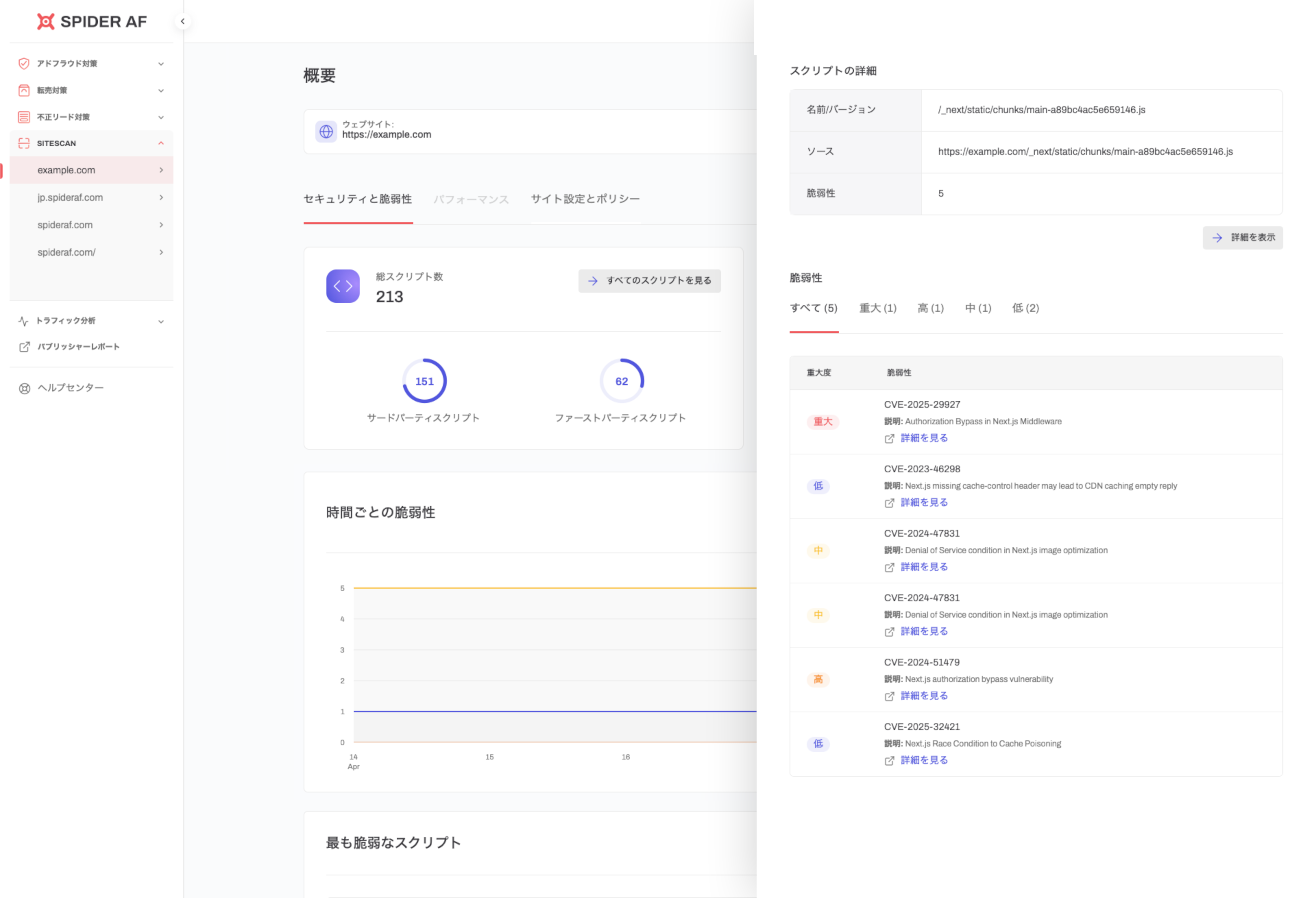Open the example.com site chevron
1316x898 pixels.
(161, 170)
